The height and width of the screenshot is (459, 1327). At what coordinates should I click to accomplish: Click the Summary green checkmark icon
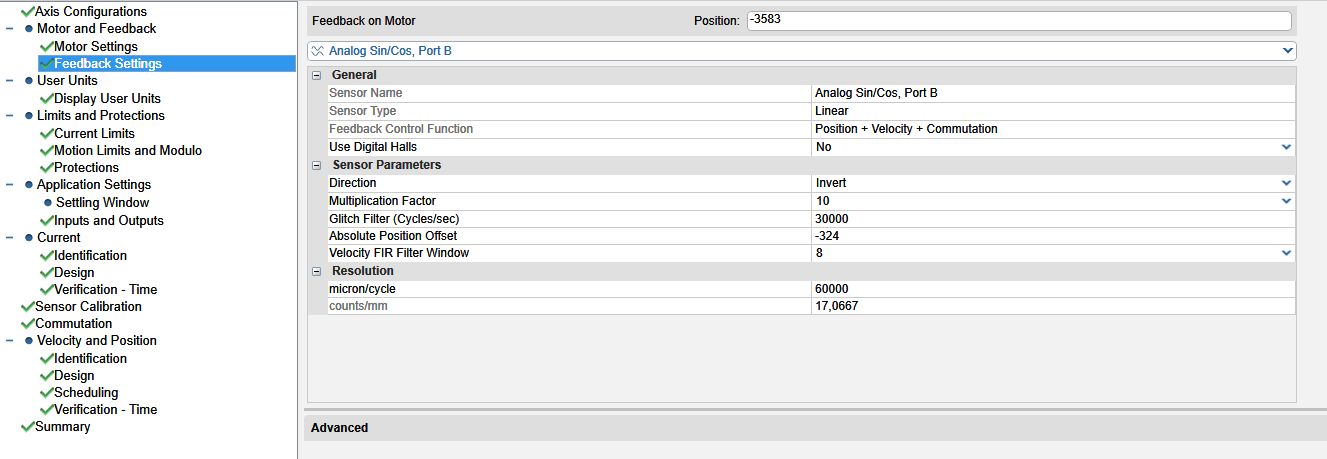click(27, 427)
